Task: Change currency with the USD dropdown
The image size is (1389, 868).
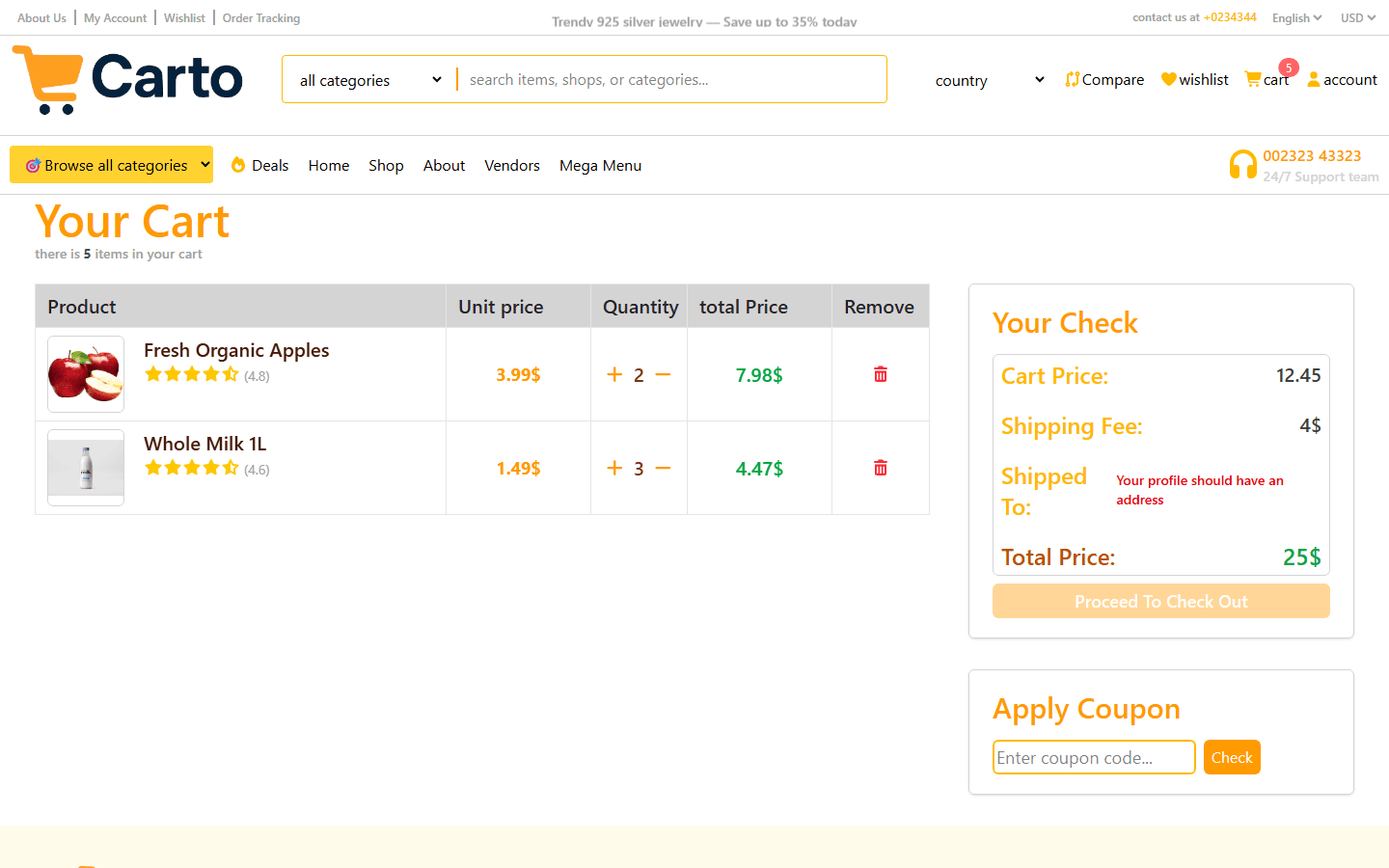Action: tap(1358, 17)
